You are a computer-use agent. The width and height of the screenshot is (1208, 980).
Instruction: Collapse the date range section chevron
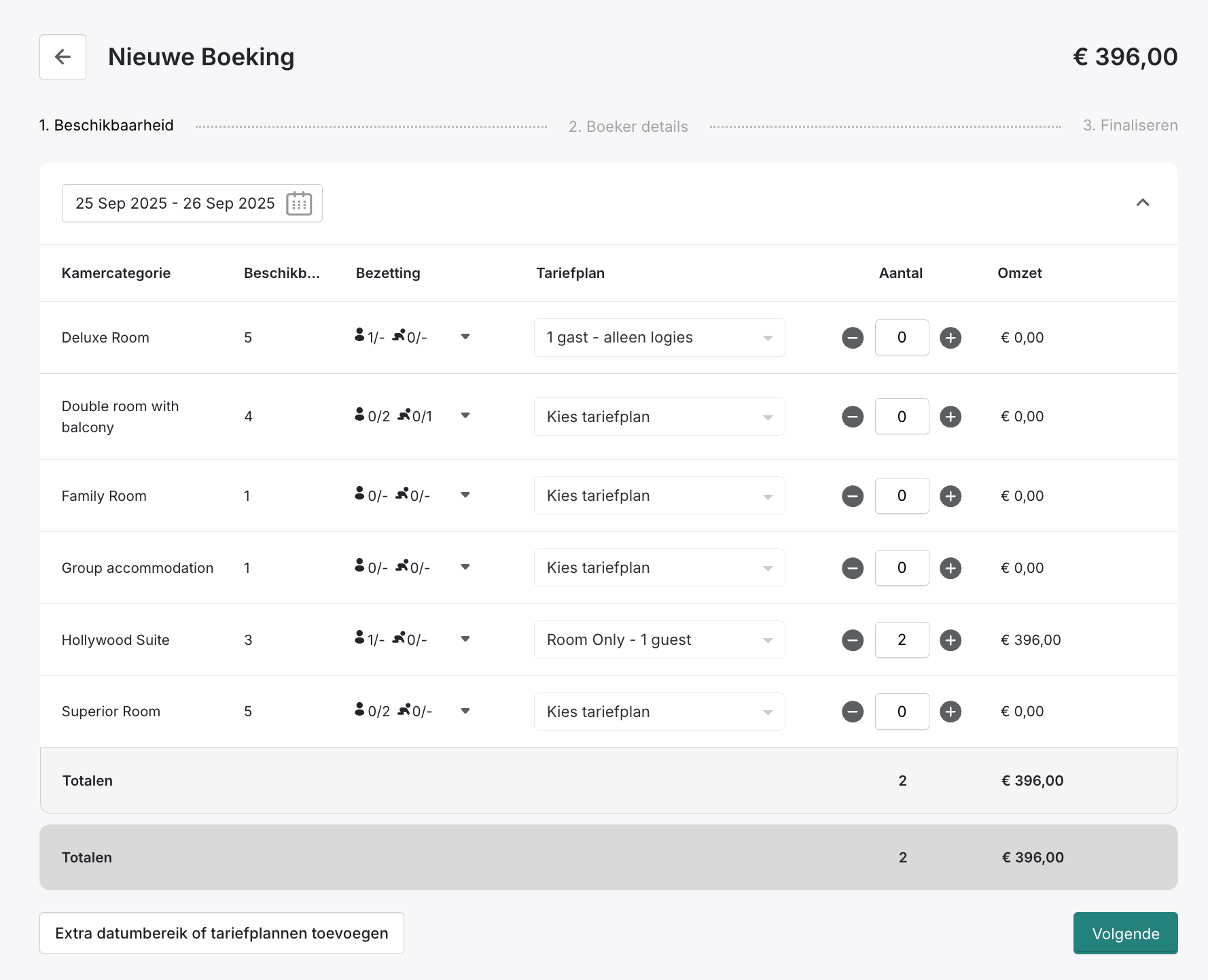click(1143, 203)
